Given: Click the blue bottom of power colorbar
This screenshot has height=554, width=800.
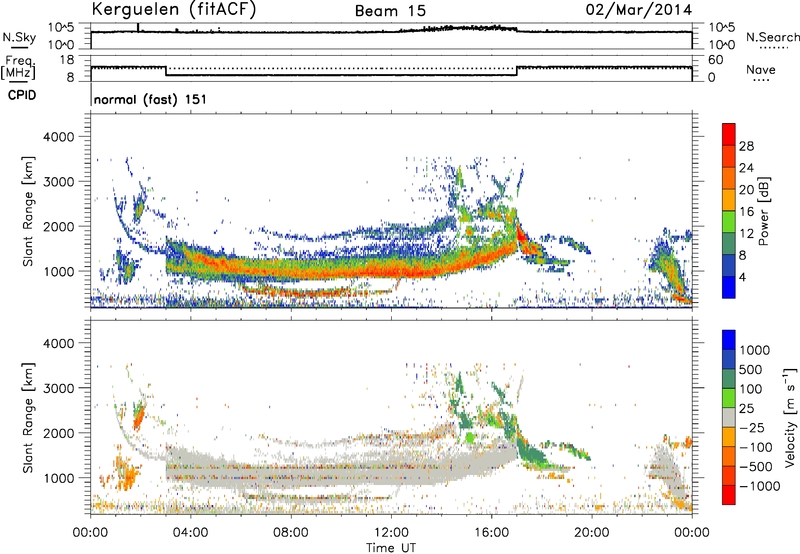Looking at the screenshot, I should [x=729, y=287].
